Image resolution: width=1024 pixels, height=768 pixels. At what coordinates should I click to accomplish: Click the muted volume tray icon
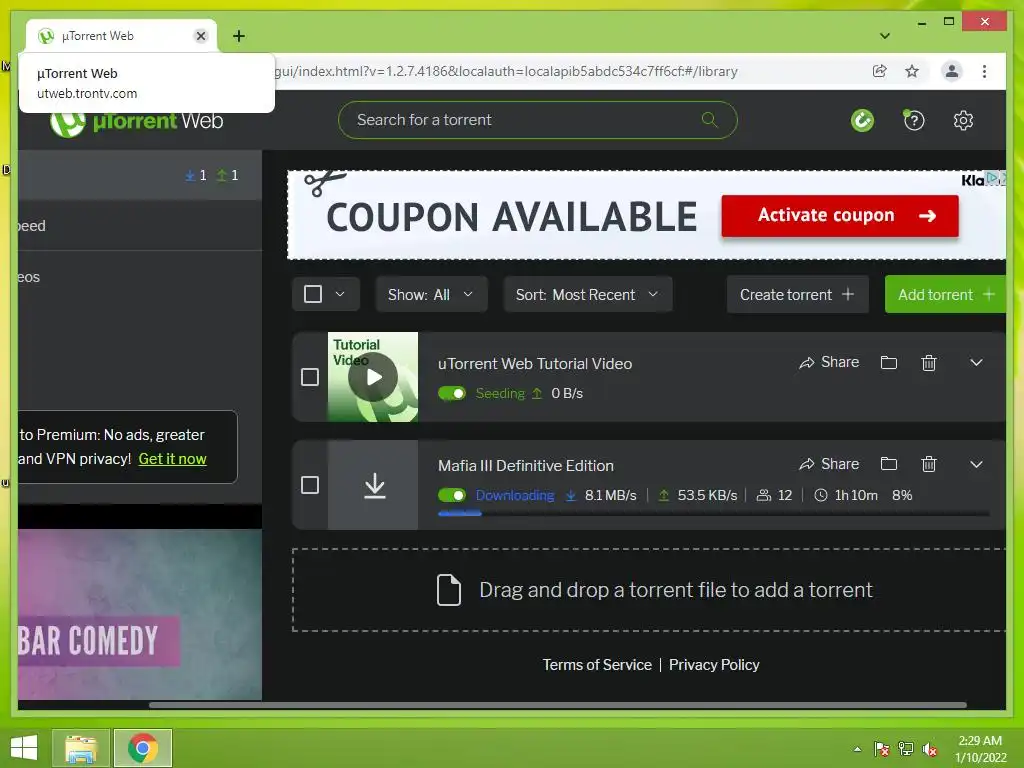[x=930, y=749]
